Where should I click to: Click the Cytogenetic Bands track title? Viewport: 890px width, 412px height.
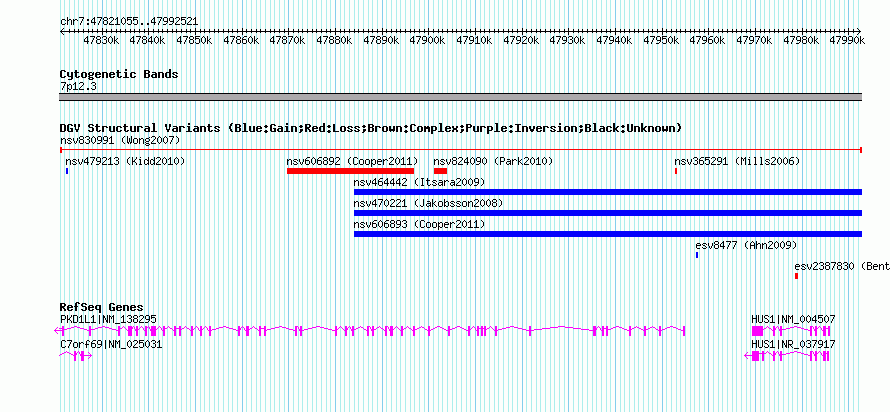119,74
